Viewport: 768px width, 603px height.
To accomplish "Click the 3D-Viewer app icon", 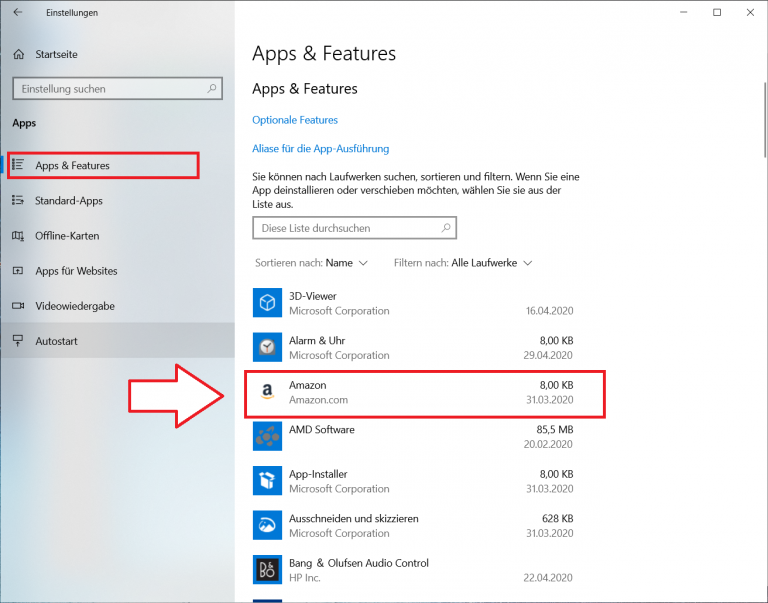I will pos(267,303).
